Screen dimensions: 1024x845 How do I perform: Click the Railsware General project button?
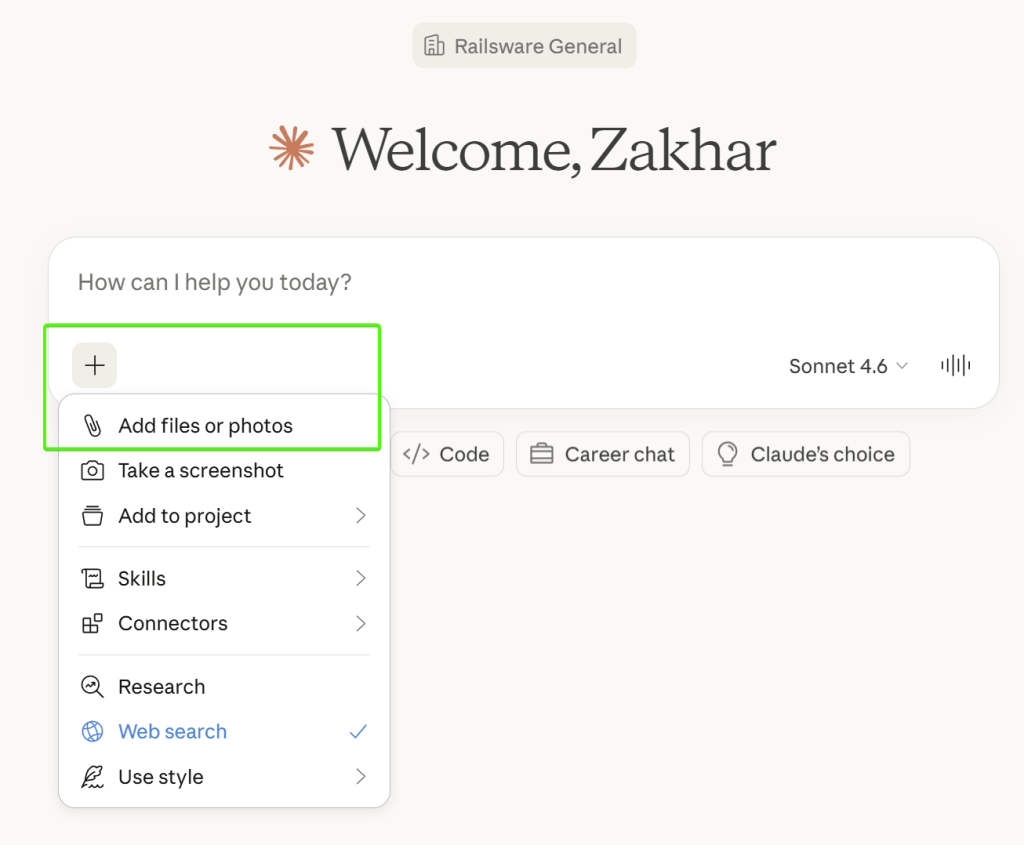(524, 45)
